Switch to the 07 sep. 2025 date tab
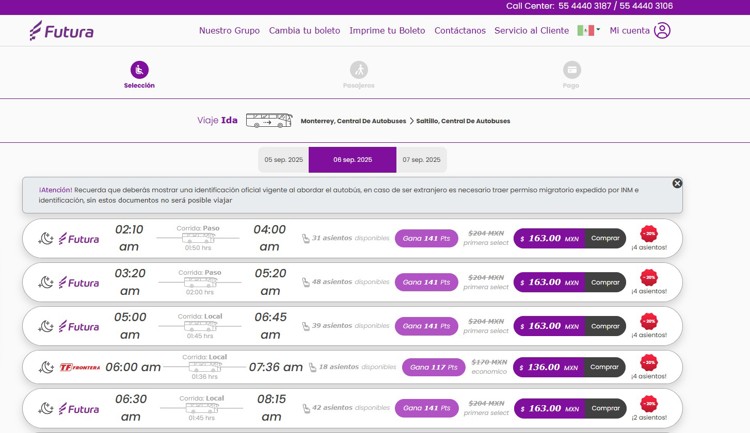Screen dimensions: 750x433 [x=421, y=160]
